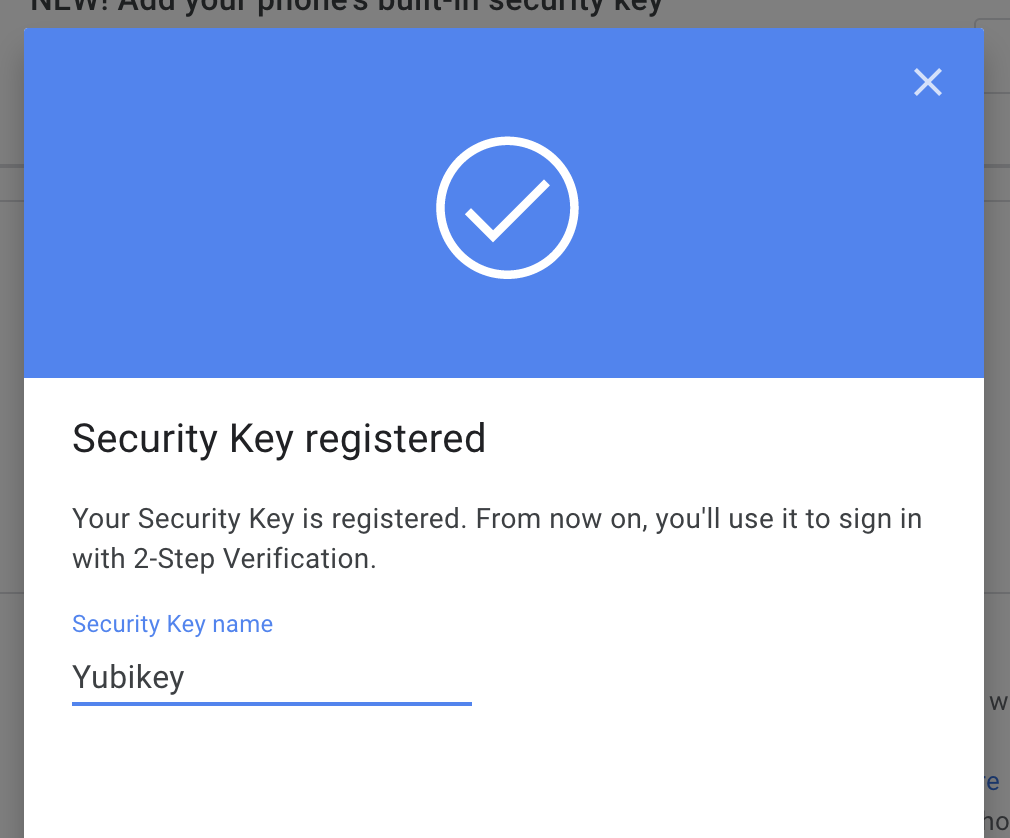Click the cut-off "w" text at the right edge

(x=999, y=702)
